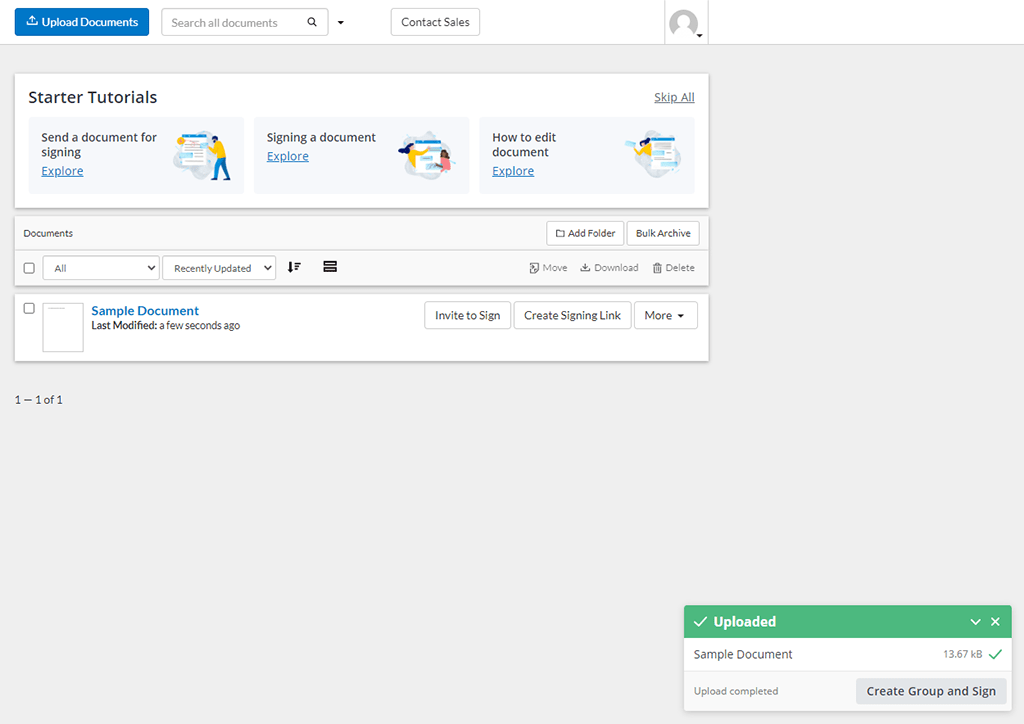Viewport: 1024px width, 724px height.
Task: Click the Add Folder button
Action: [585, 233]
